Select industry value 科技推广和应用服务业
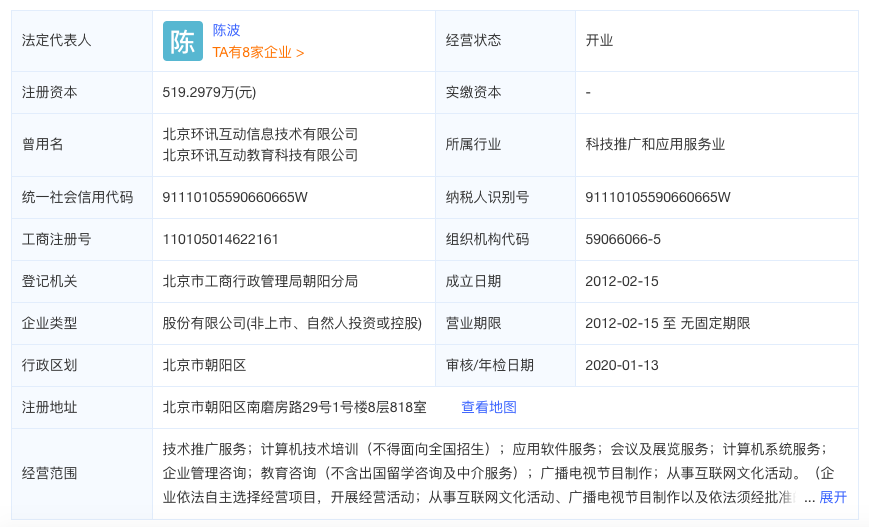Screen dimensions: 869x527 click(655, 145)
